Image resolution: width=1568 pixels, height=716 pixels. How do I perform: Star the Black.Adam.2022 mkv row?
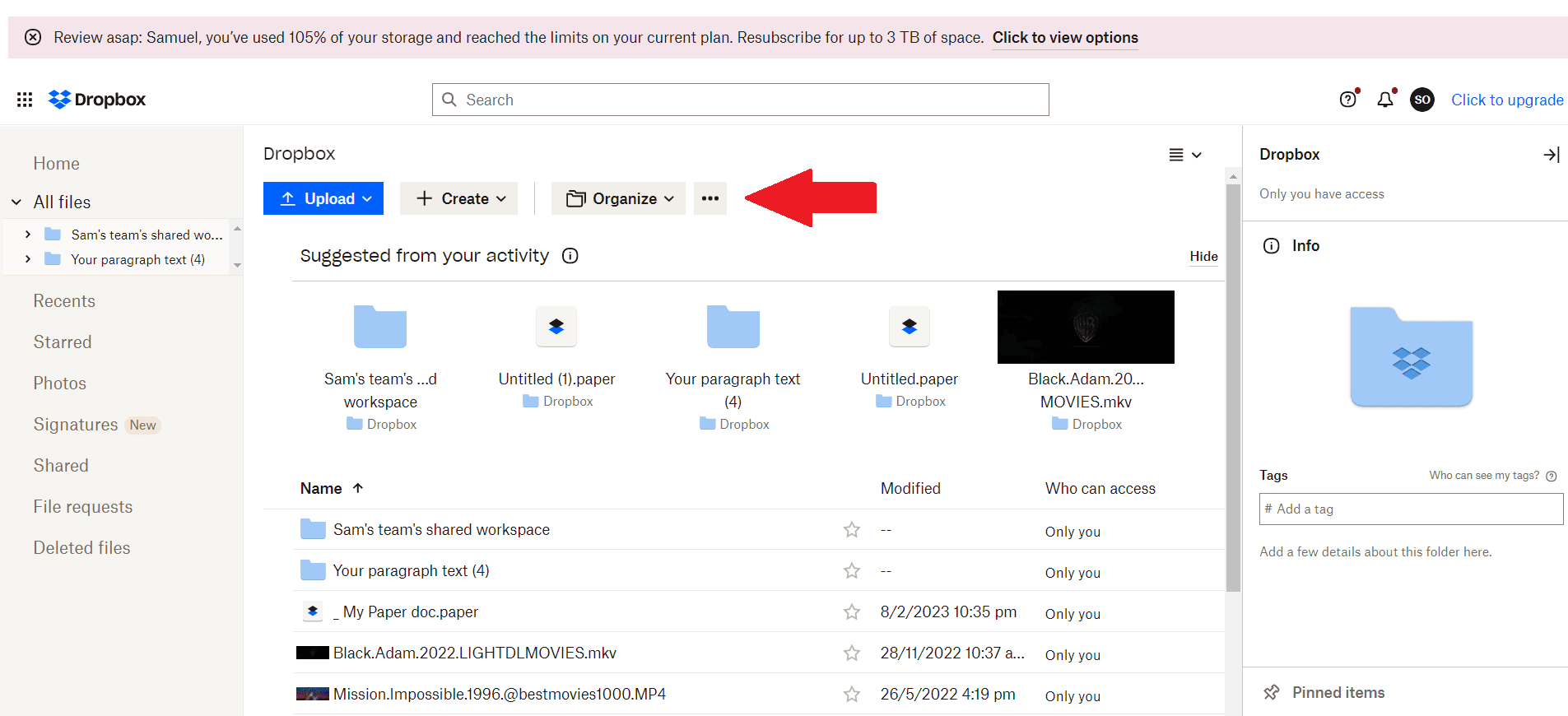tap(852, 653)
